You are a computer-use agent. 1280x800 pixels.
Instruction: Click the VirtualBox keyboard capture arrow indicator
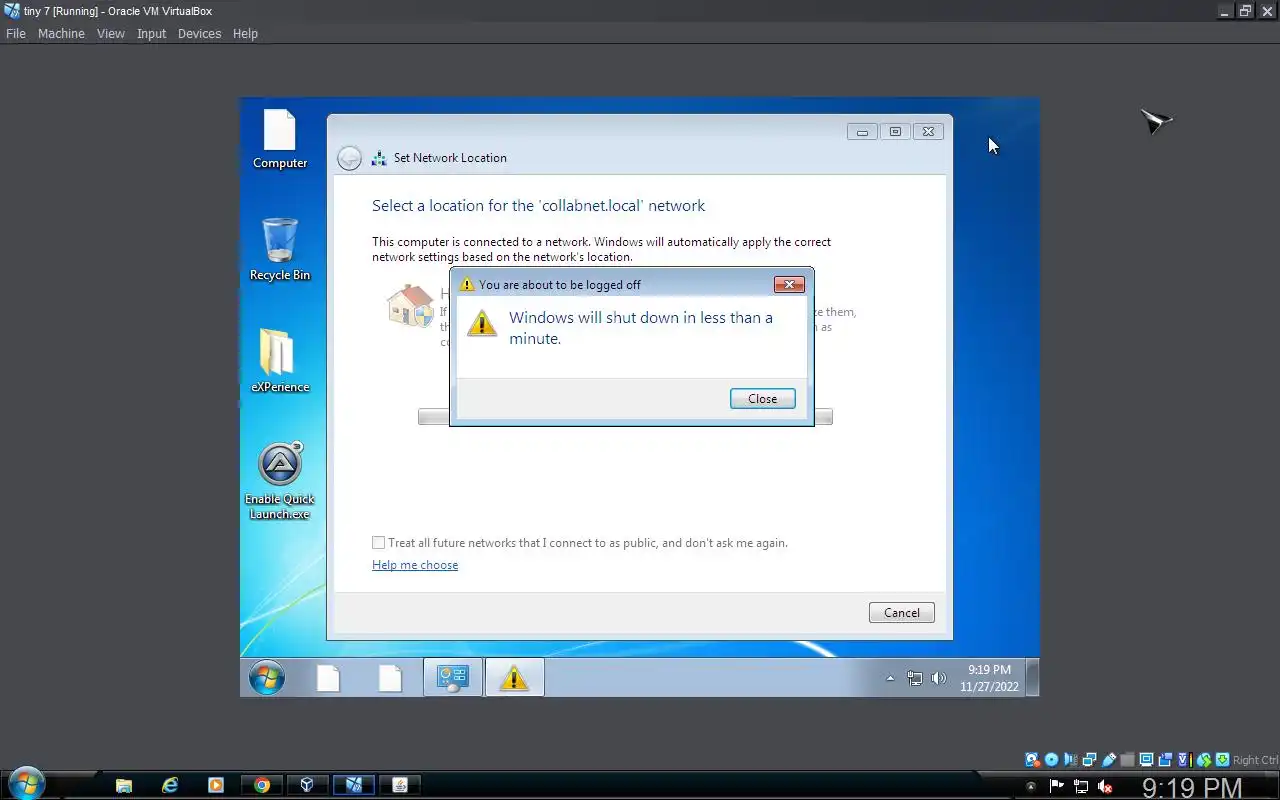pyautogui.click(x=1222, y=760)
